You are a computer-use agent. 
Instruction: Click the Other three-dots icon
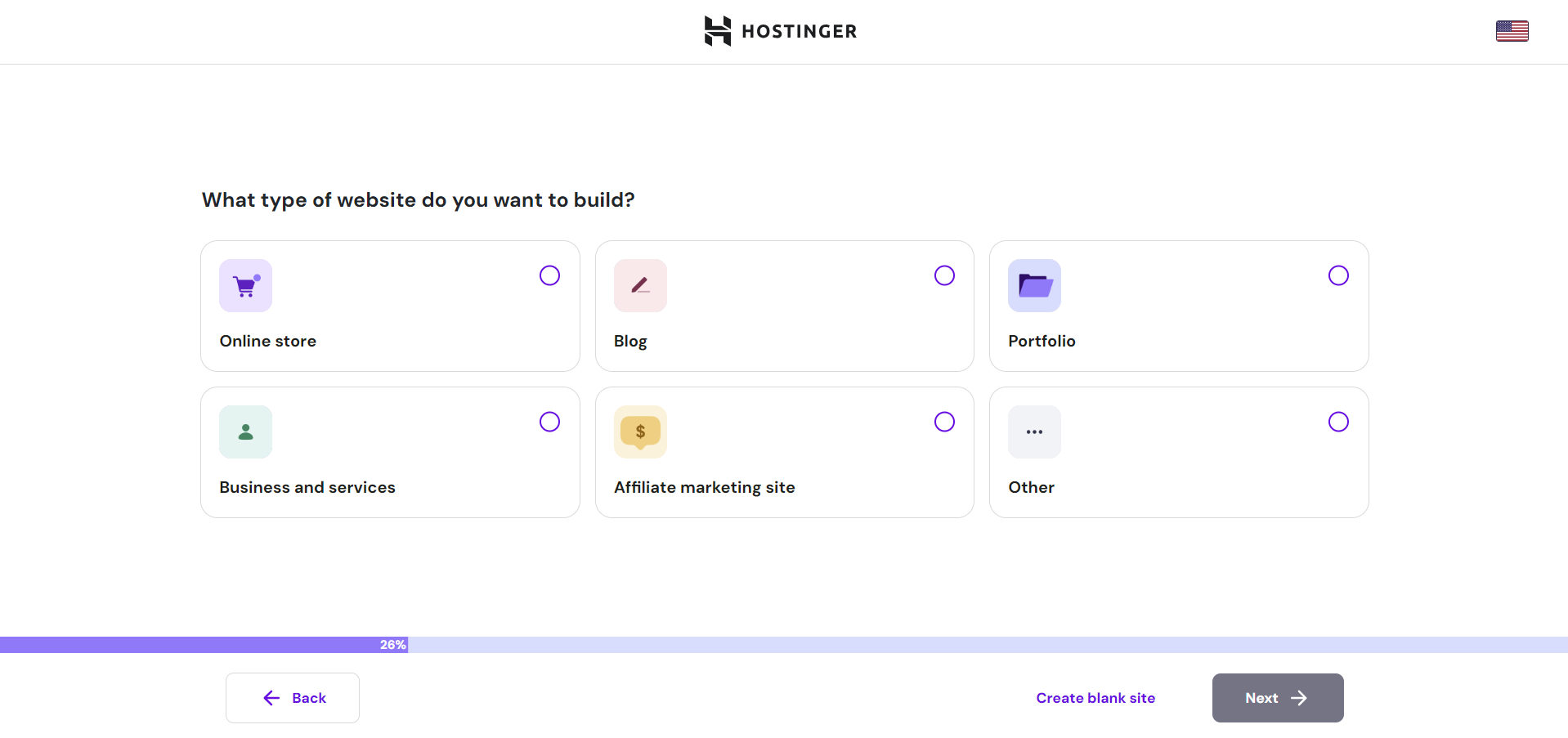1034,432
